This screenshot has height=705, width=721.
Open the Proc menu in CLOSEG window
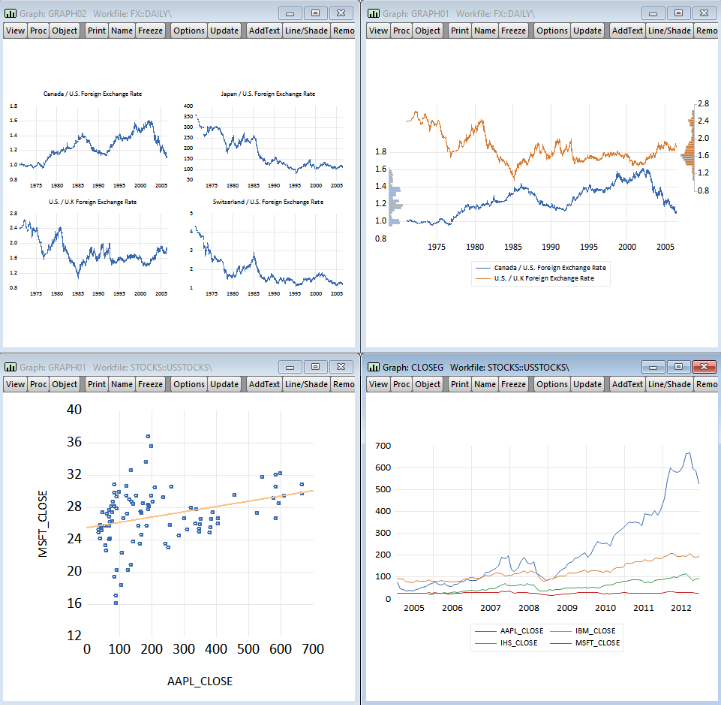click(401, 384)
